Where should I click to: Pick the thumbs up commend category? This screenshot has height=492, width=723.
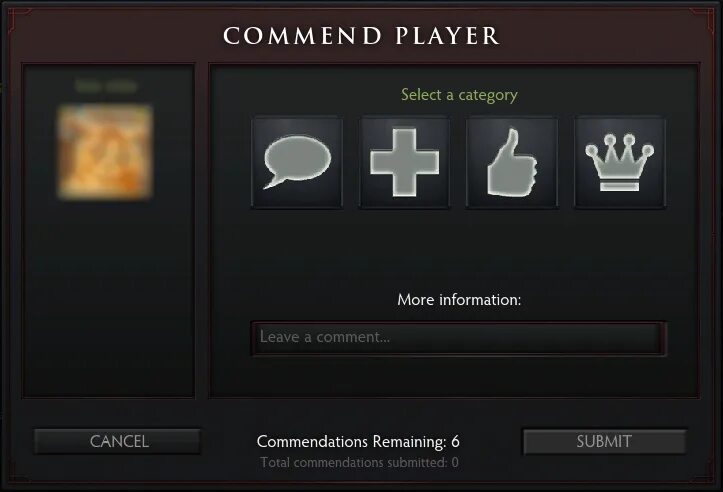tap(512, 162)
